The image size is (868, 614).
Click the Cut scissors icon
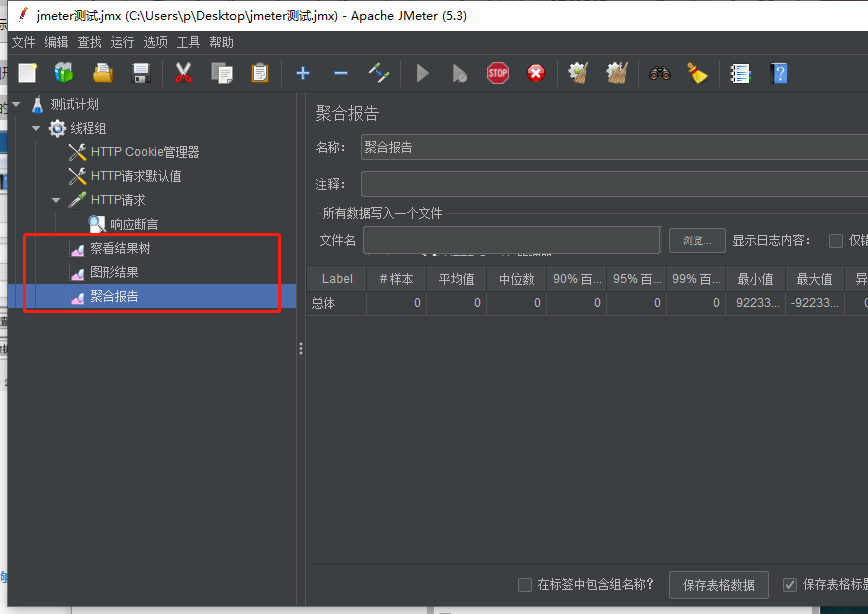click(x=183, y=73)
